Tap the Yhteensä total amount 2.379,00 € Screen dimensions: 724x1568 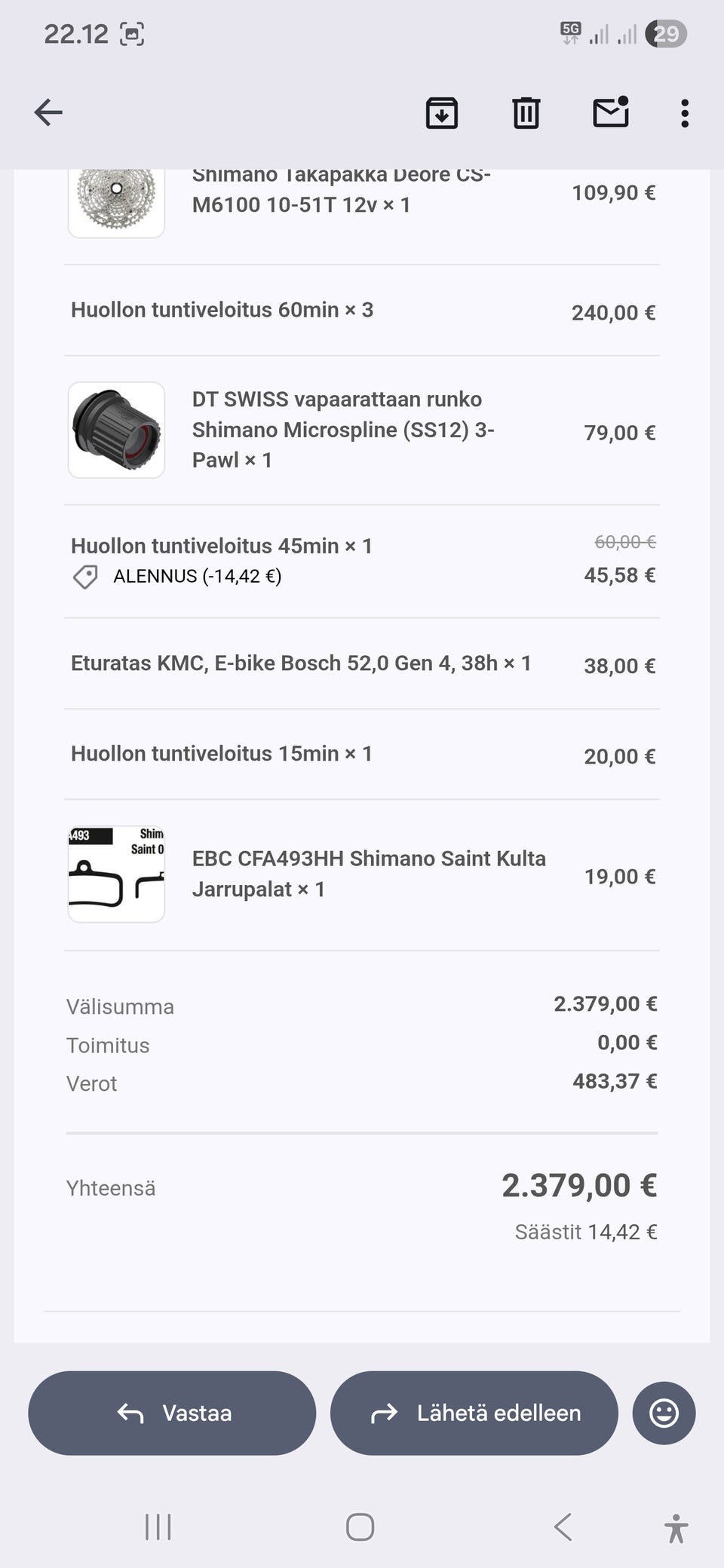[x=579, y=1186]
